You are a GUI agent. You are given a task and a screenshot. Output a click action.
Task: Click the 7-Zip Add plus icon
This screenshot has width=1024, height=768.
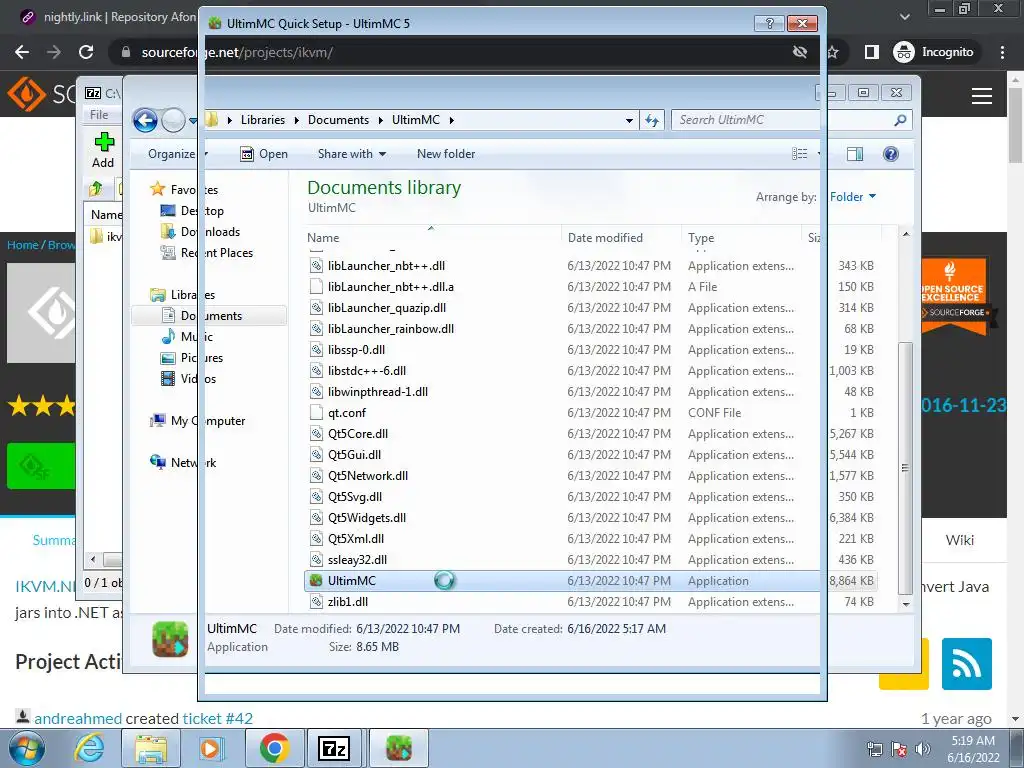pos(103,142)
